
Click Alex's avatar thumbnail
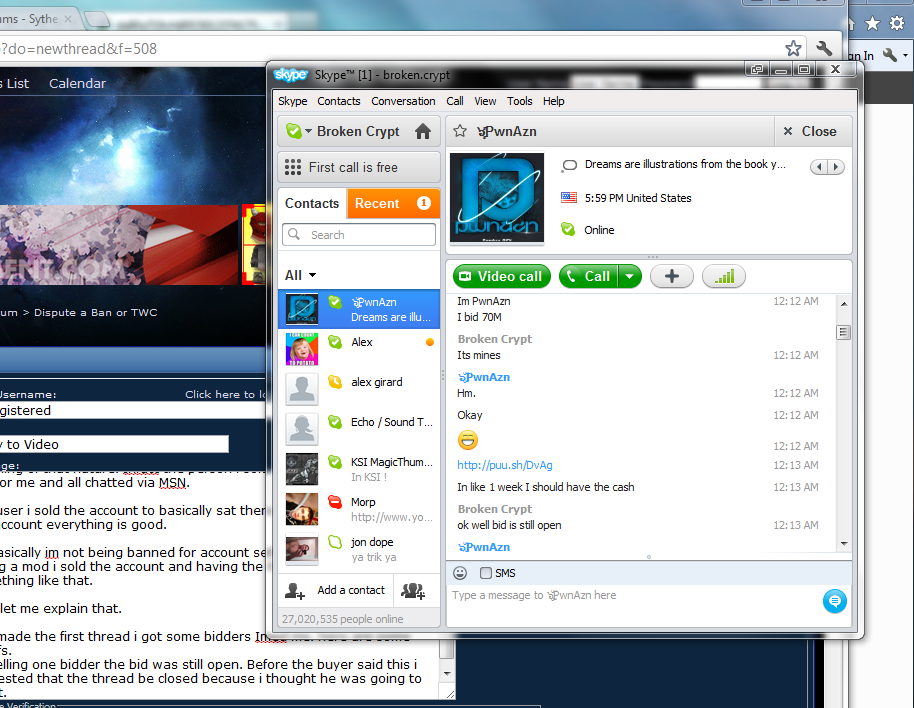click(x=301, y=348)
